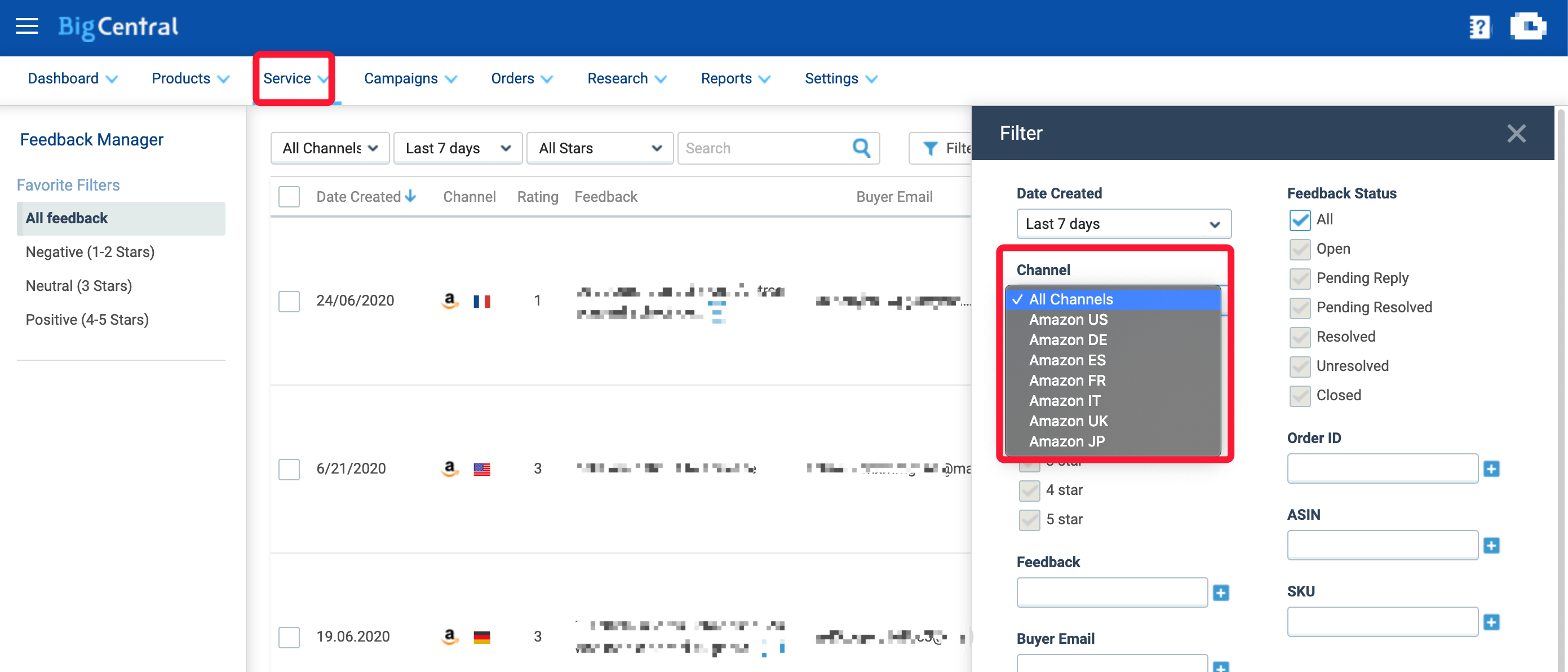Viewport: 1568px width, 672px height.
Task: Select Negative (1-2 Stars) filter
Action: [90, 252]
